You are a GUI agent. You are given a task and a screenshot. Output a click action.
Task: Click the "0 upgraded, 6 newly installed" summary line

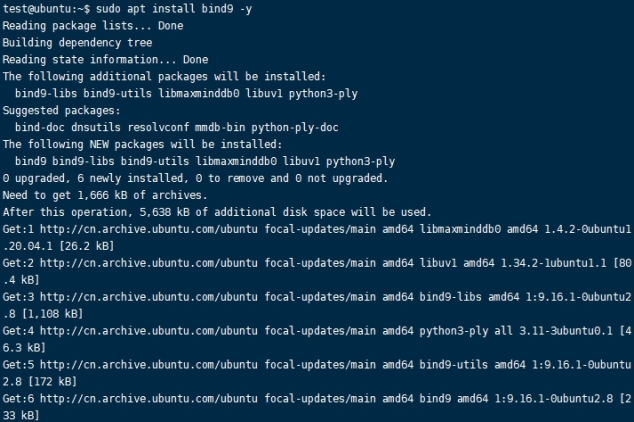[x=194, y=178]
